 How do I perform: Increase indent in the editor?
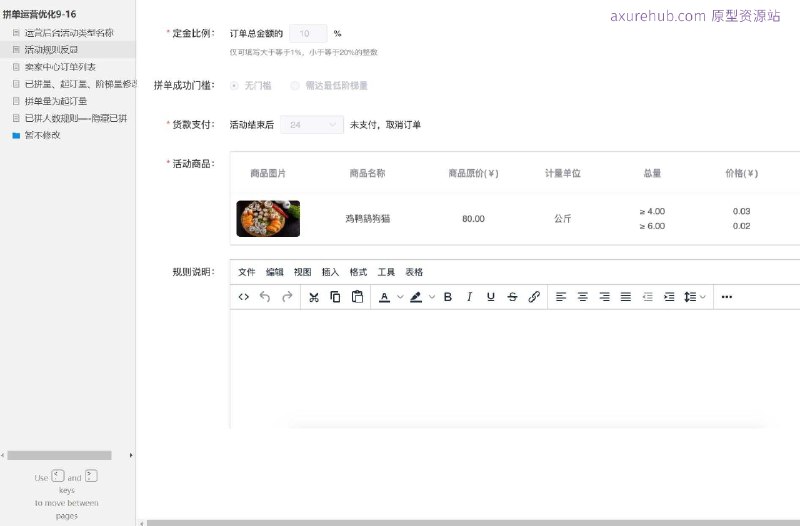(669, 297)
